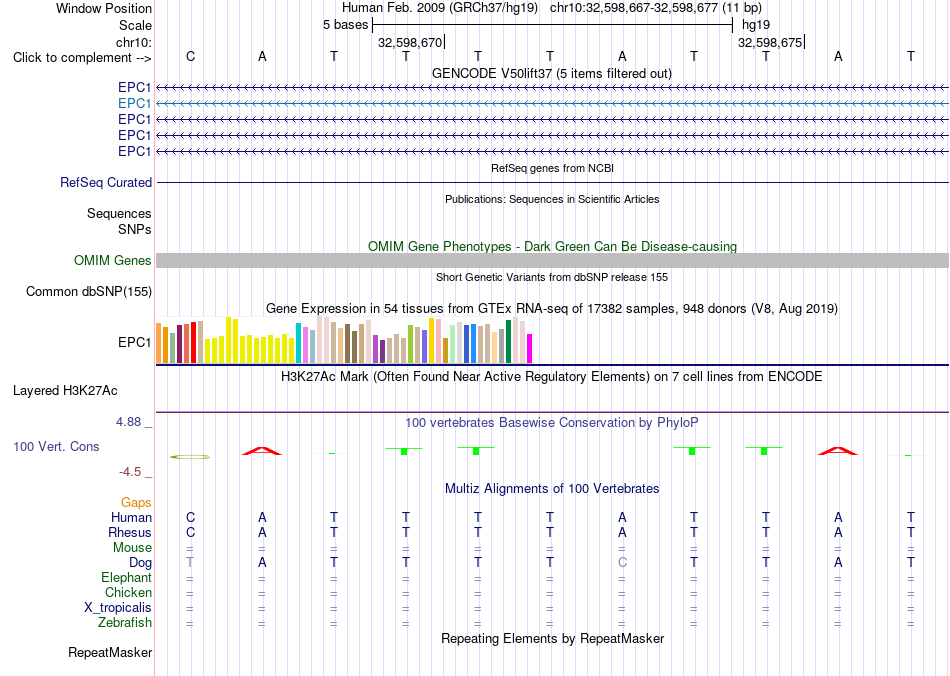Click the cyan bar in the GTEx chart
Screen dimensions: 950x676
[298, 343]
